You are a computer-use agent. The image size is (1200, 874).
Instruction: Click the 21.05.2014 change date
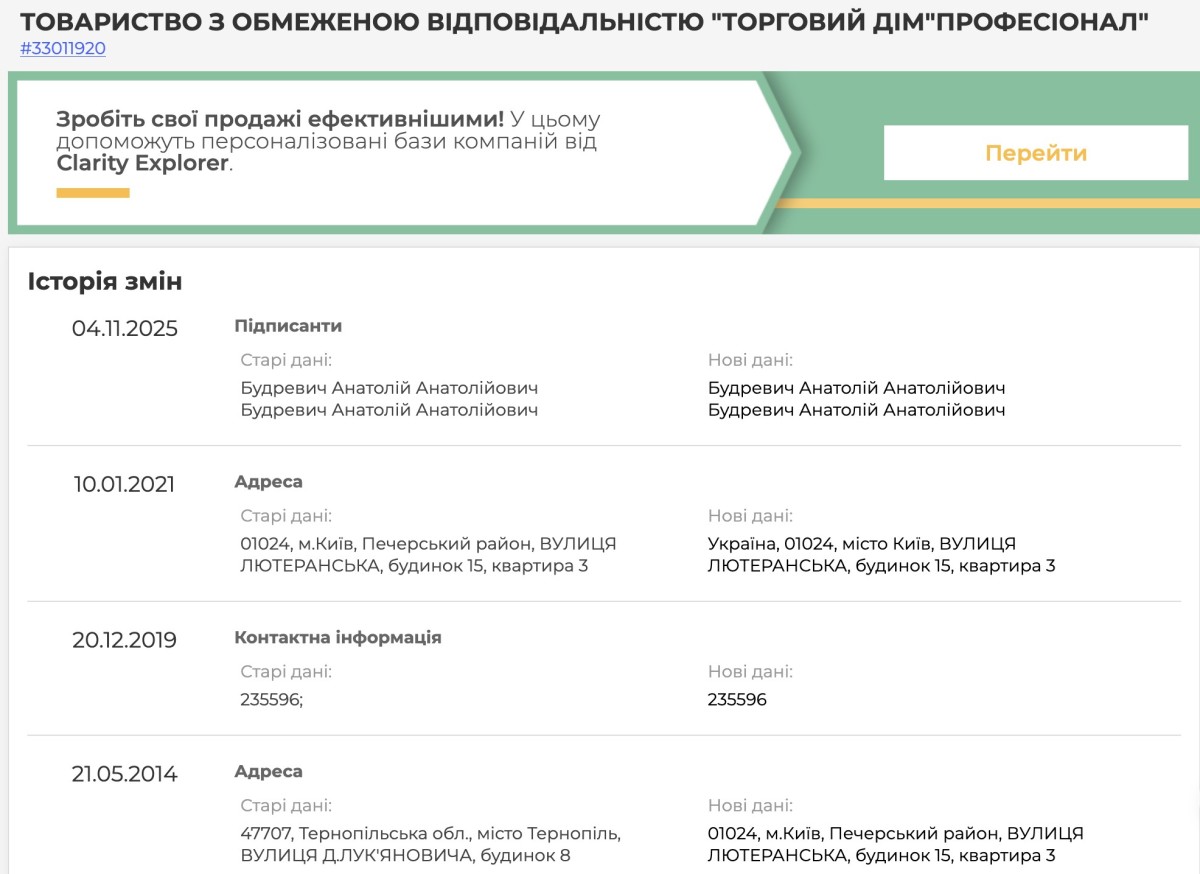tap(125, 774)
